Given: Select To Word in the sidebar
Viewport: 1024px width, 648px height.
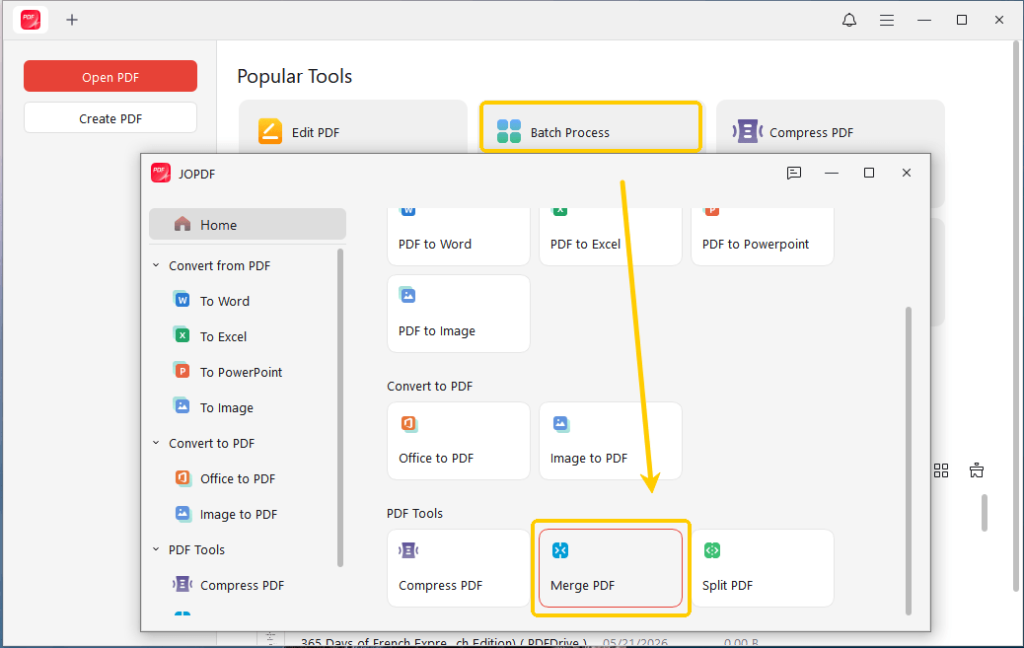Looking at the screenshot, I should point(224,301).
